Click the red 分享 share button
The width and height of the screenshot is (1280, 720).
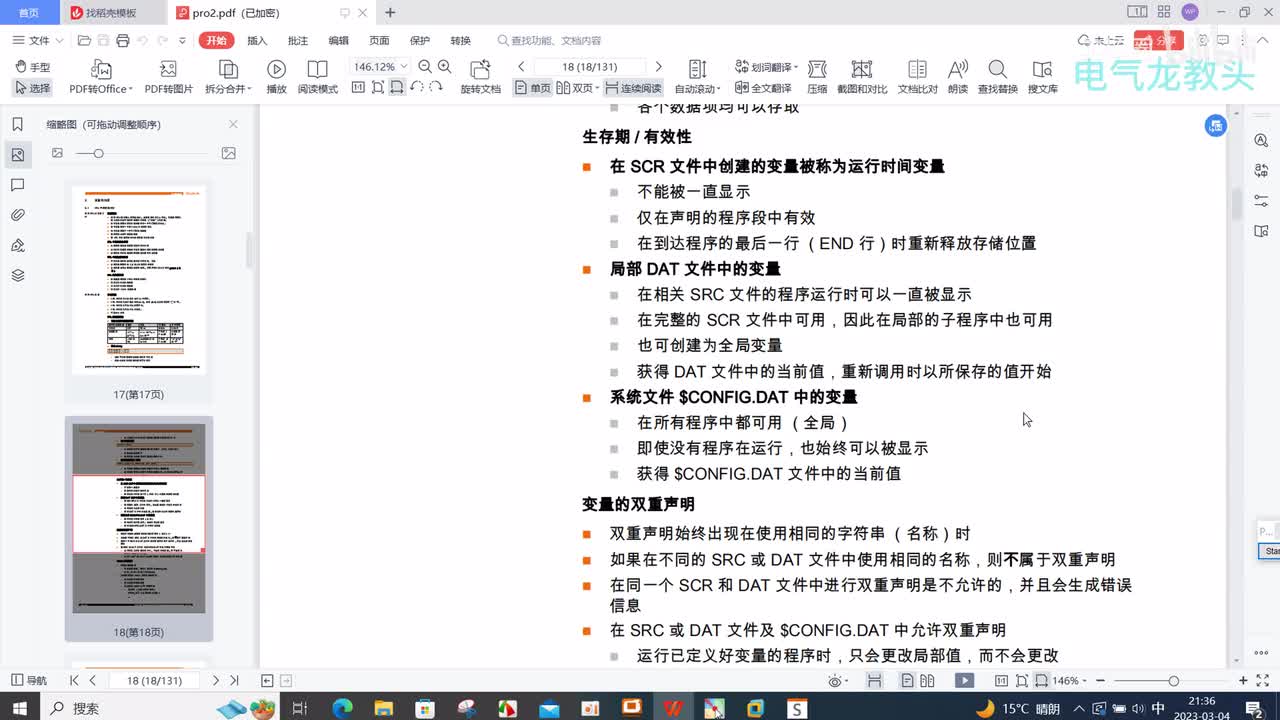pos(1159,41)
